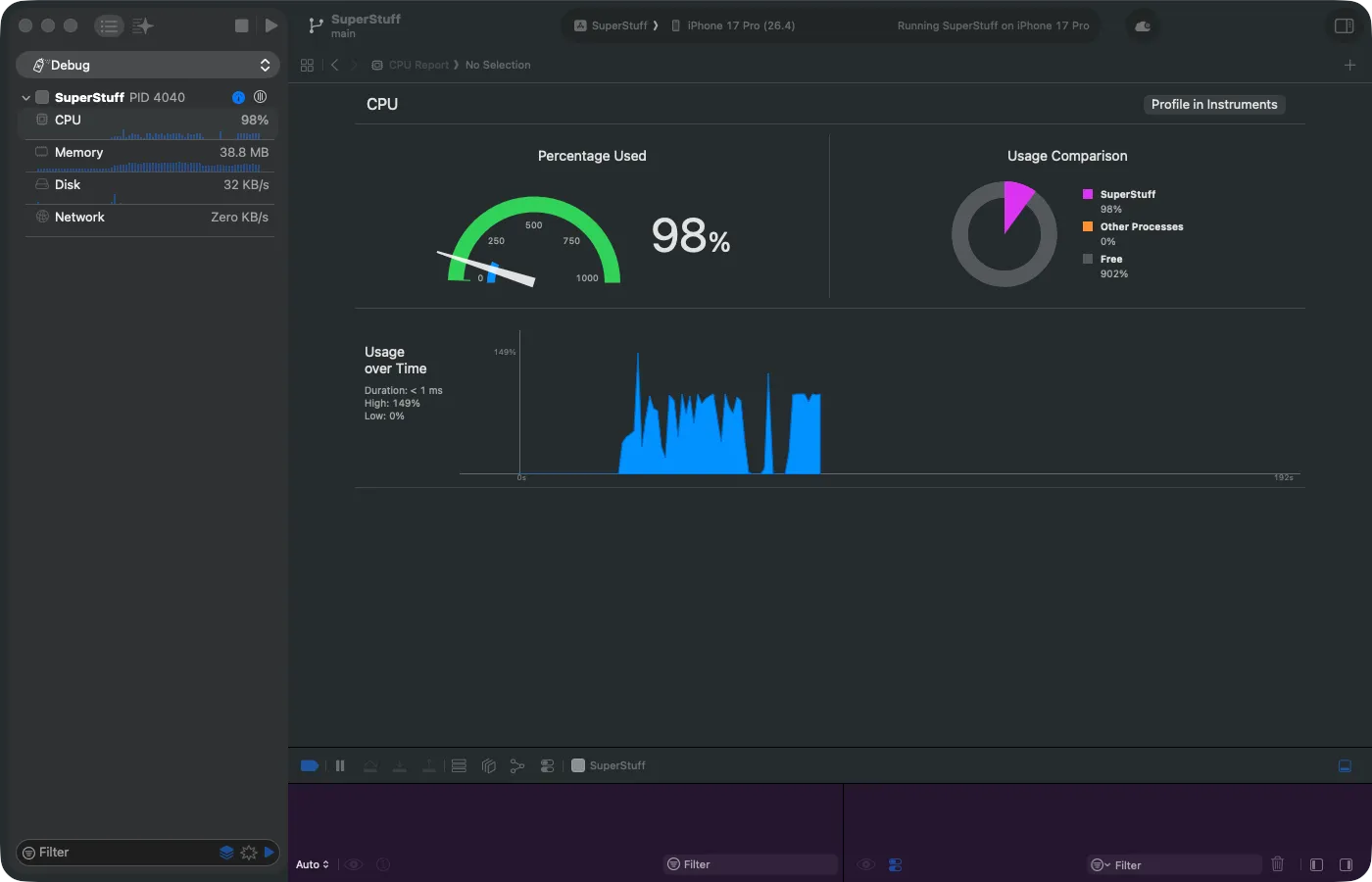Click SuperStuff process in debug bar
This screenshot has width=1372, height=882.
click(609, 766)
